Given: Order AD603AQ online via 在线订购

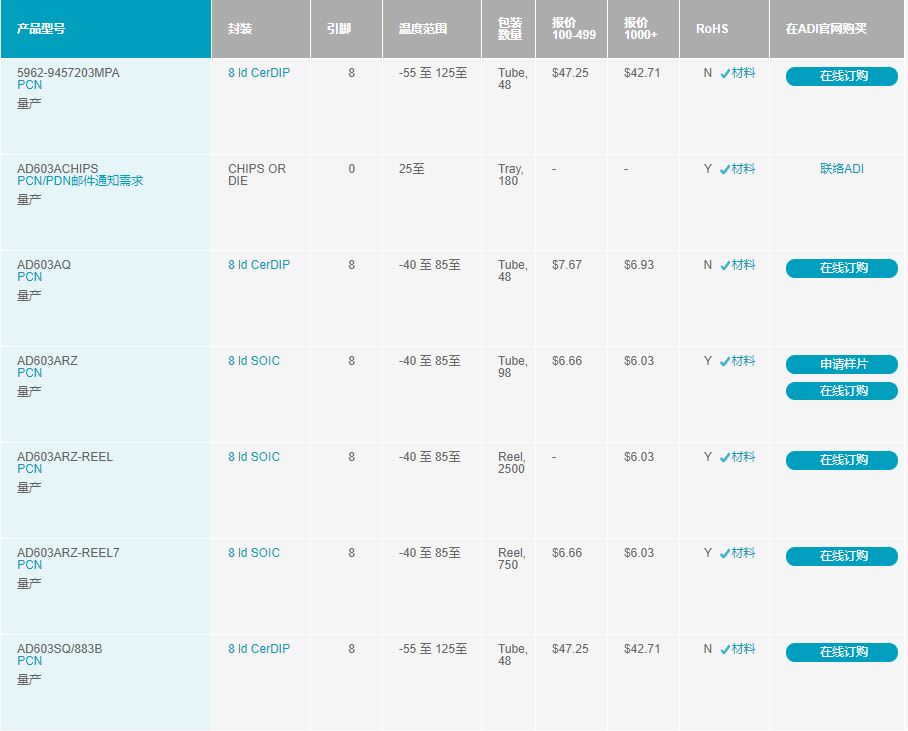Looking at the screenshot, I should pyautogui.click(x=842, y=268).
